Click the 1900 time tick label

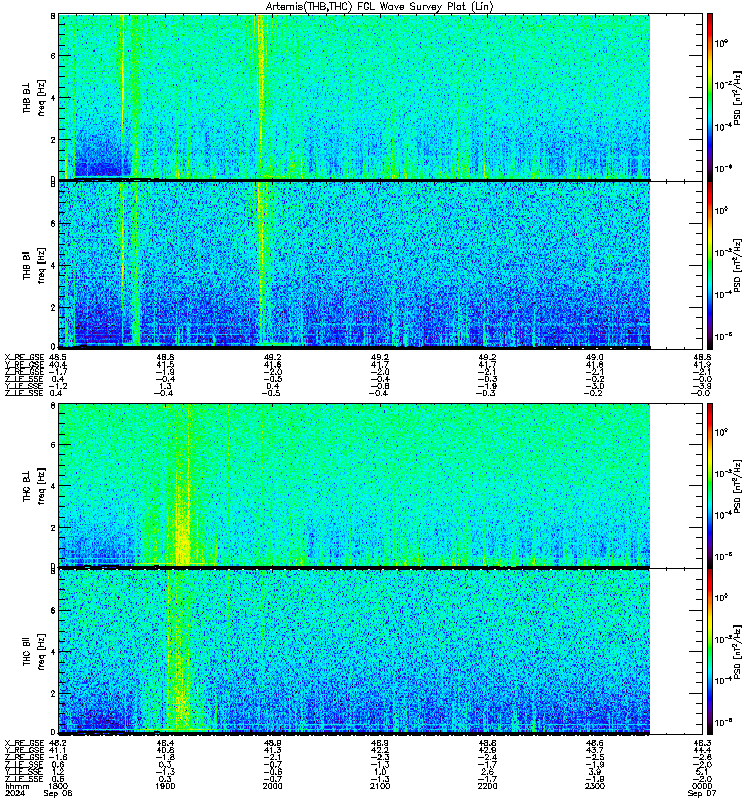coord(165,786)
